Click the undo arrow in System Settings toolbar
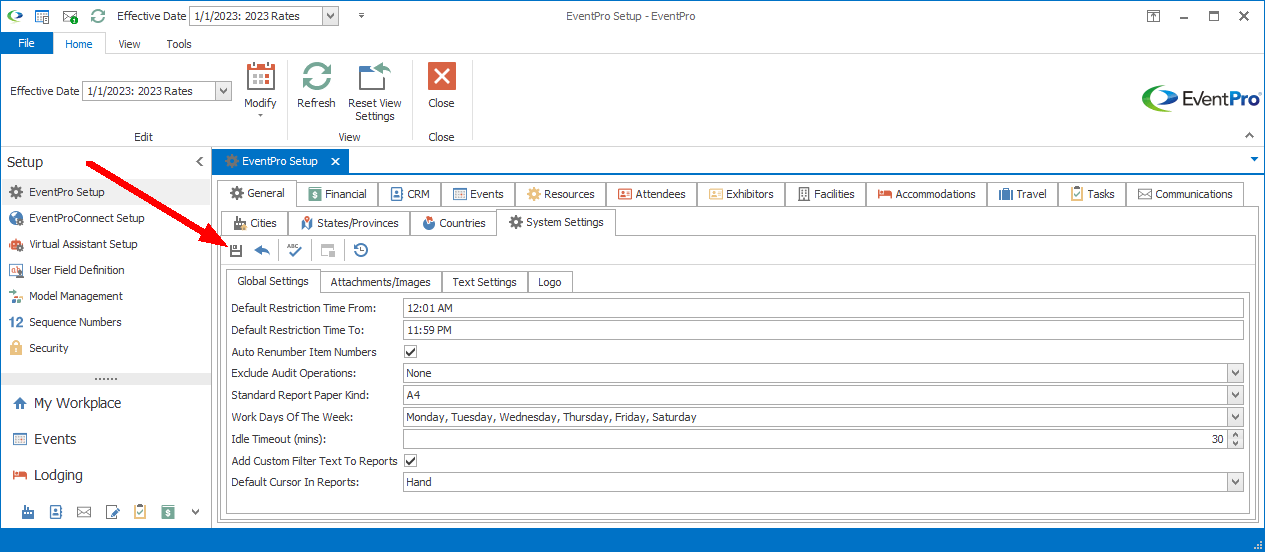This screenshot has height=552, width=1265. tap(262, 250)
